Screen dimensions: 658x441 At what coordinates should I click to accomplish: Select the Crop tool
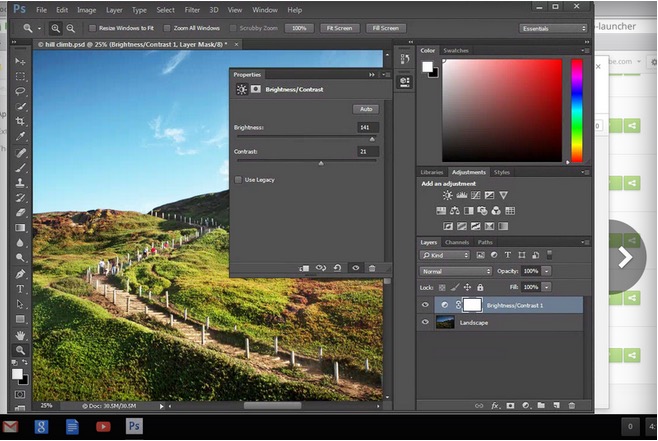point(20,120)
